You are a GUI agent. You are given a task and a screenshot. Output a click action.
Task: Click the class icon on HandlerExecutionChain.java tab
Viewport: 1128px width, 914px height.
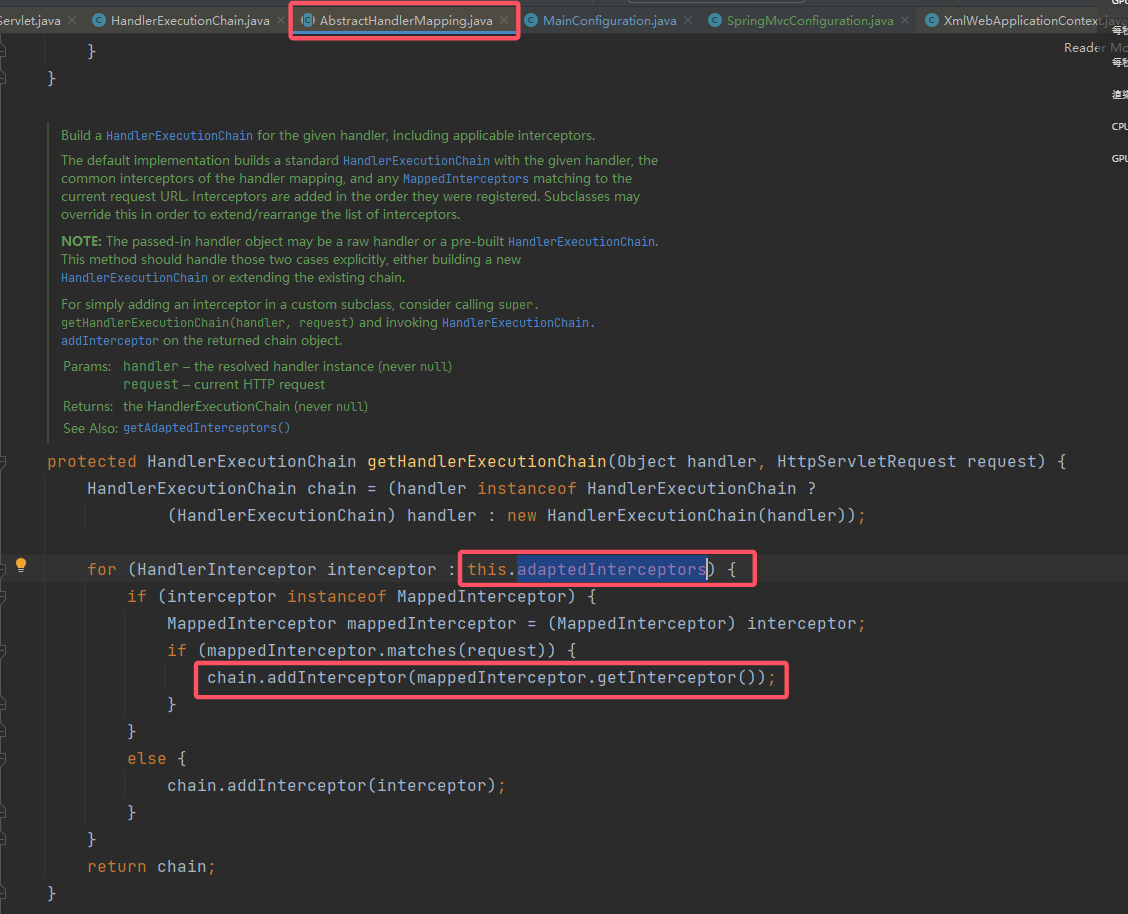pyautogui.click(x=99, y=21)
